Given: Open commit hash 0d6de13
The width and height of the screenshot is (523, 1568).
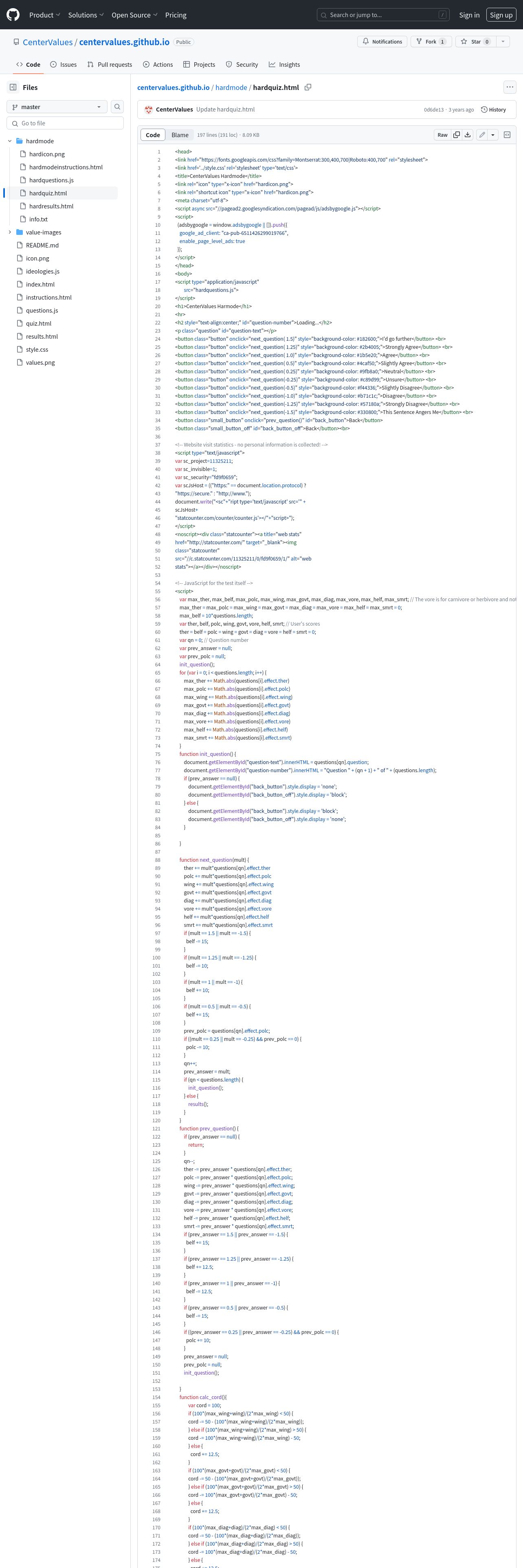Looking at the screenshot, I should [433, 110].
